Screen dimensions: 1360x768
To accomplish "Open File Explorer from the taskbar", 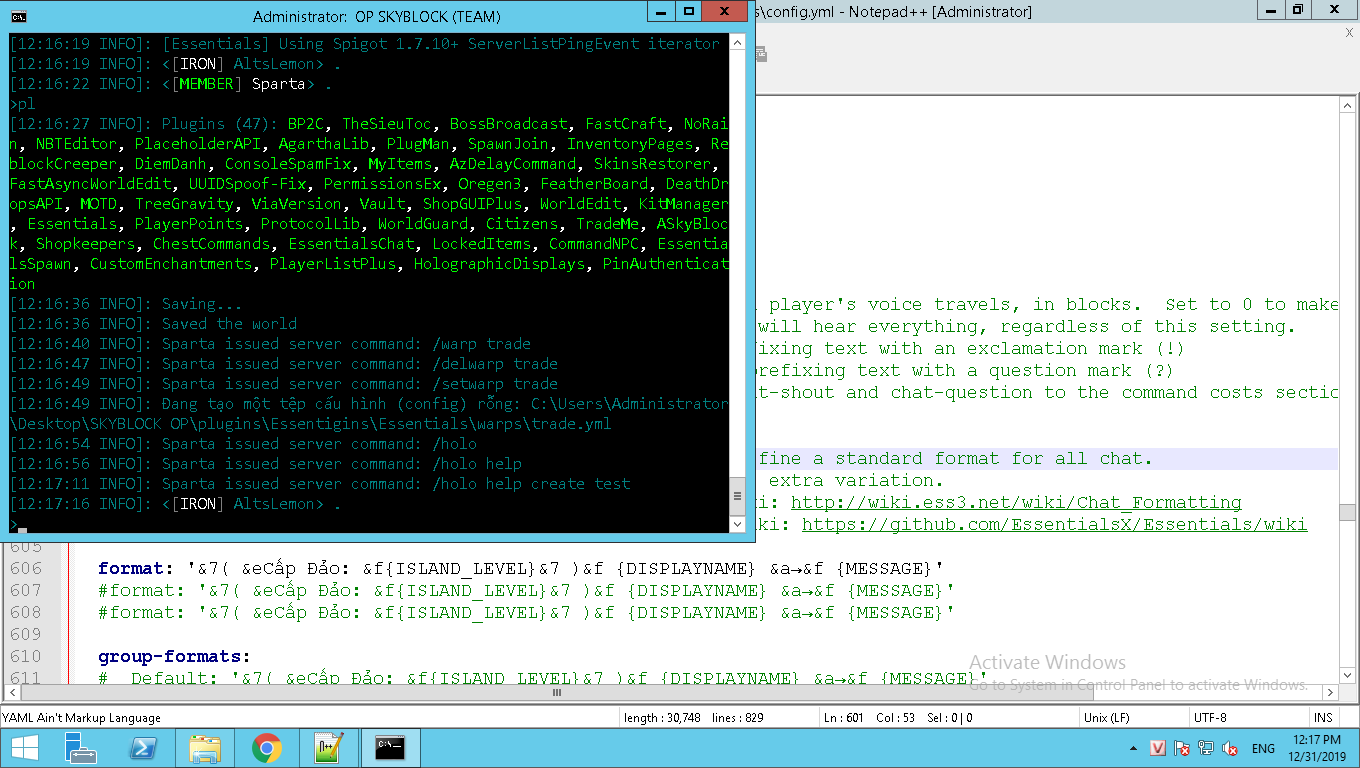I will [205, 748].
